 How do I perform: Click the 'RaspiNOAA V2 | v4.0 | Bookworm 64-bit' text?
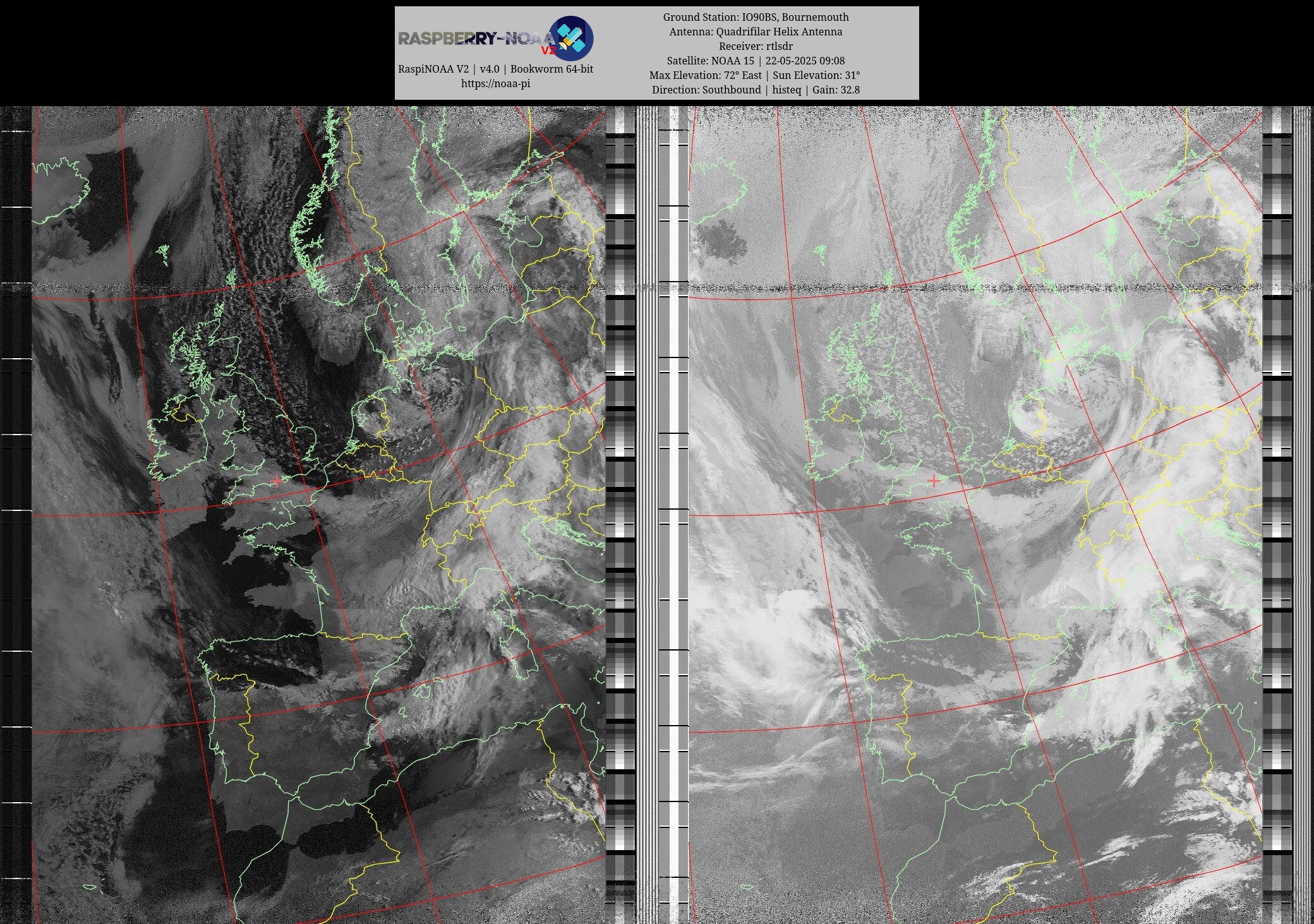495,69
